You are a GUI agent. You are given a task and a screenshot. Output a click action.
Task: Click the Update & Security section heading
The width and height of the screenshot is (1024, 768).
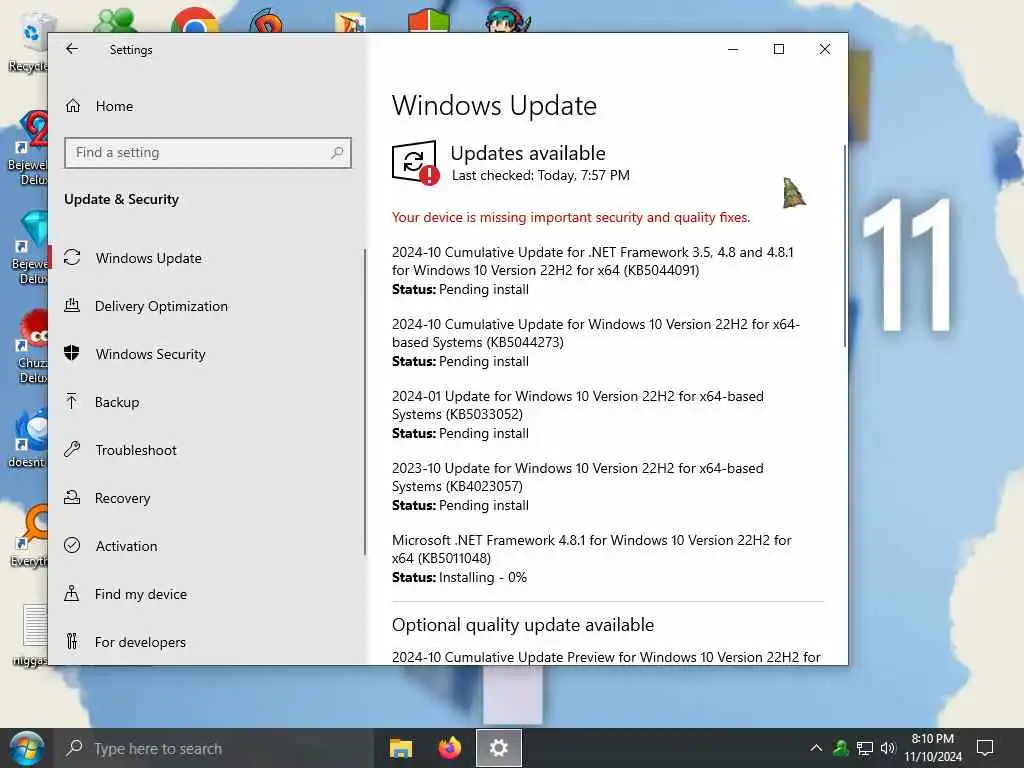[121, 199]
